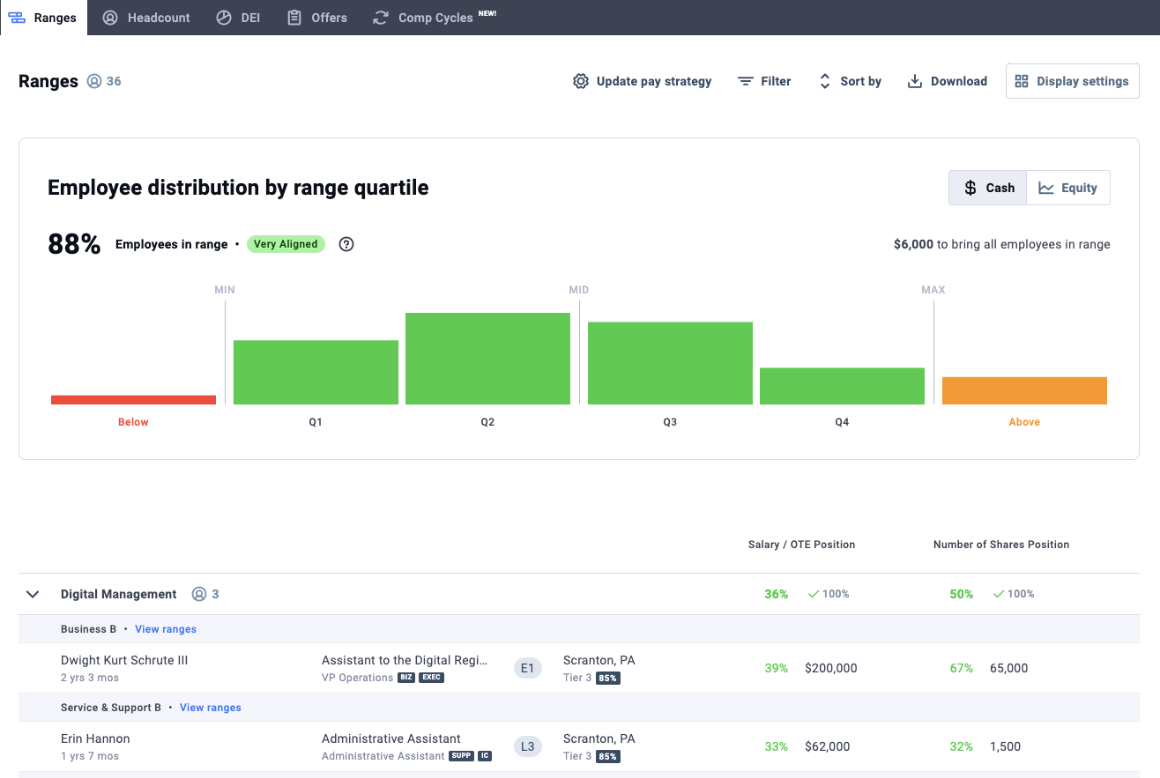
Task: Collapse the Digital Management group
Action: [33, 594]
